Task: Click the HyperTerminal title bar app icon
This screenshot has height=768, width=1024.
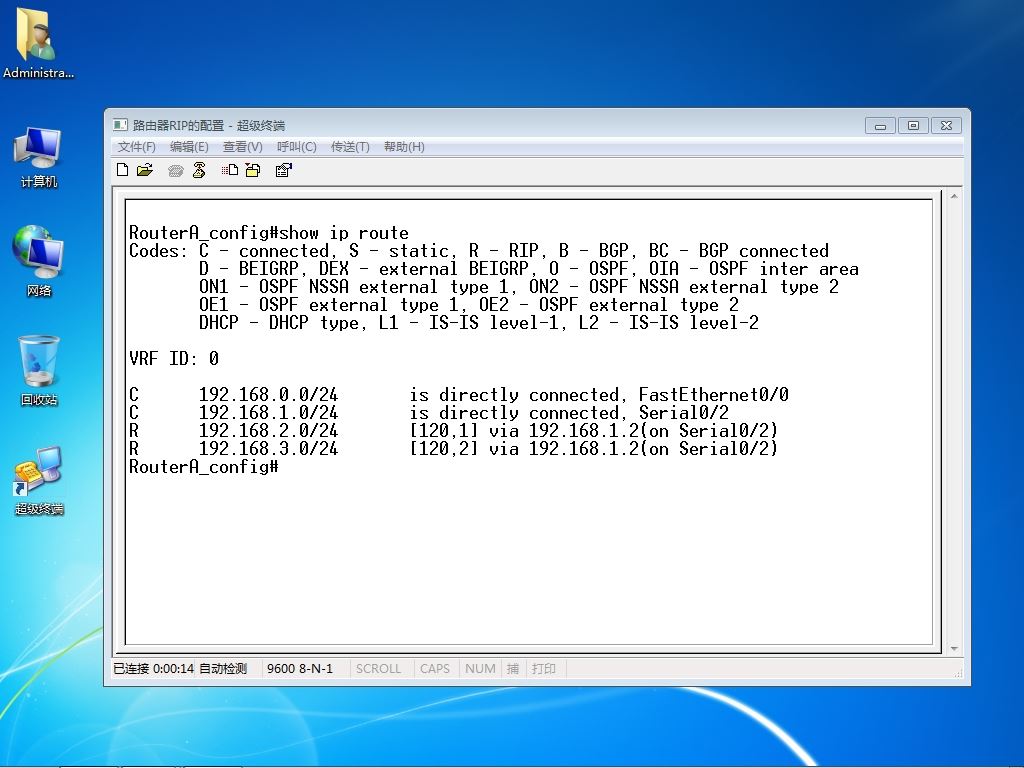Action: pyautogui.click(x=120, y=125)
